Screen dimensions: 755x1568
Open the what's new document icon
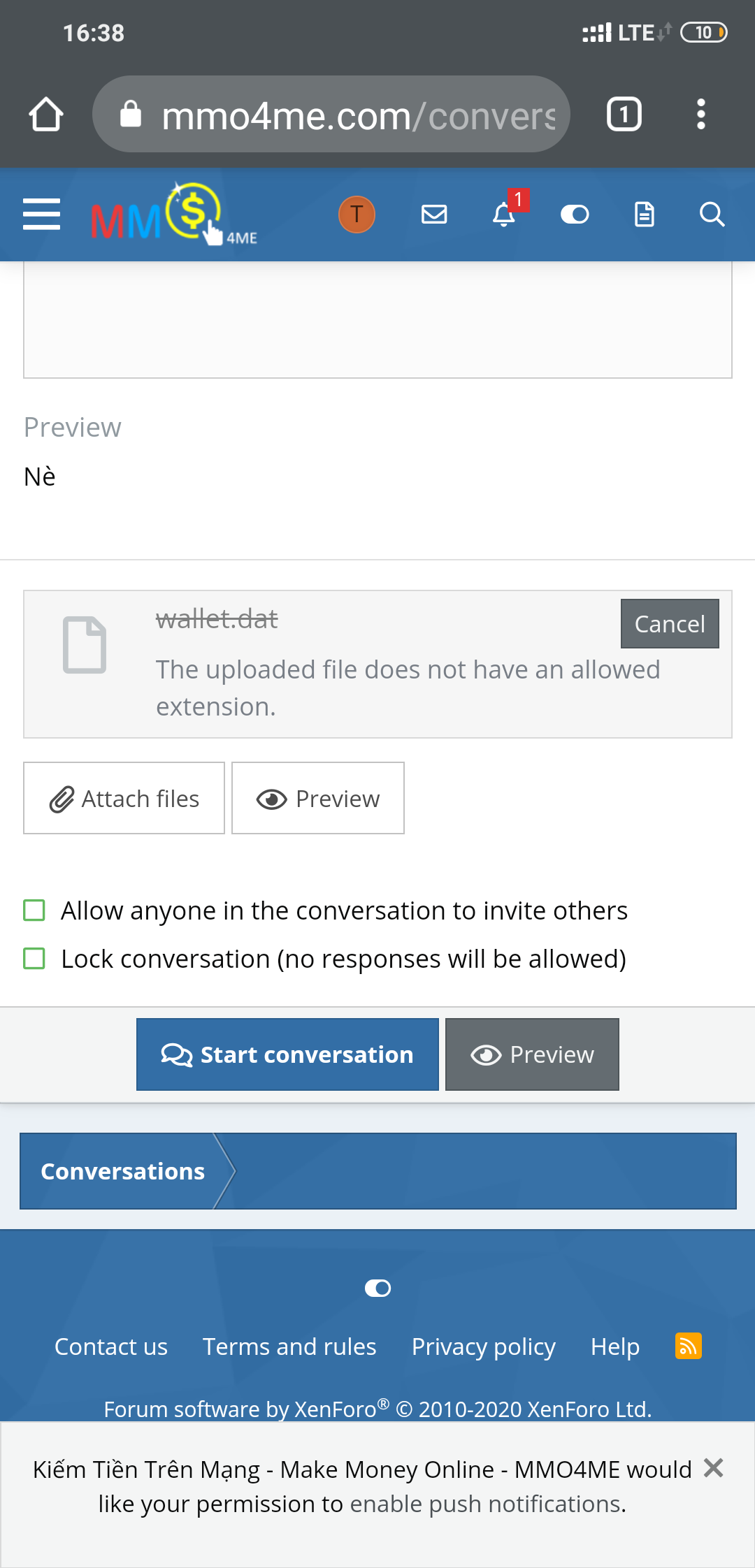pos(644,214)
